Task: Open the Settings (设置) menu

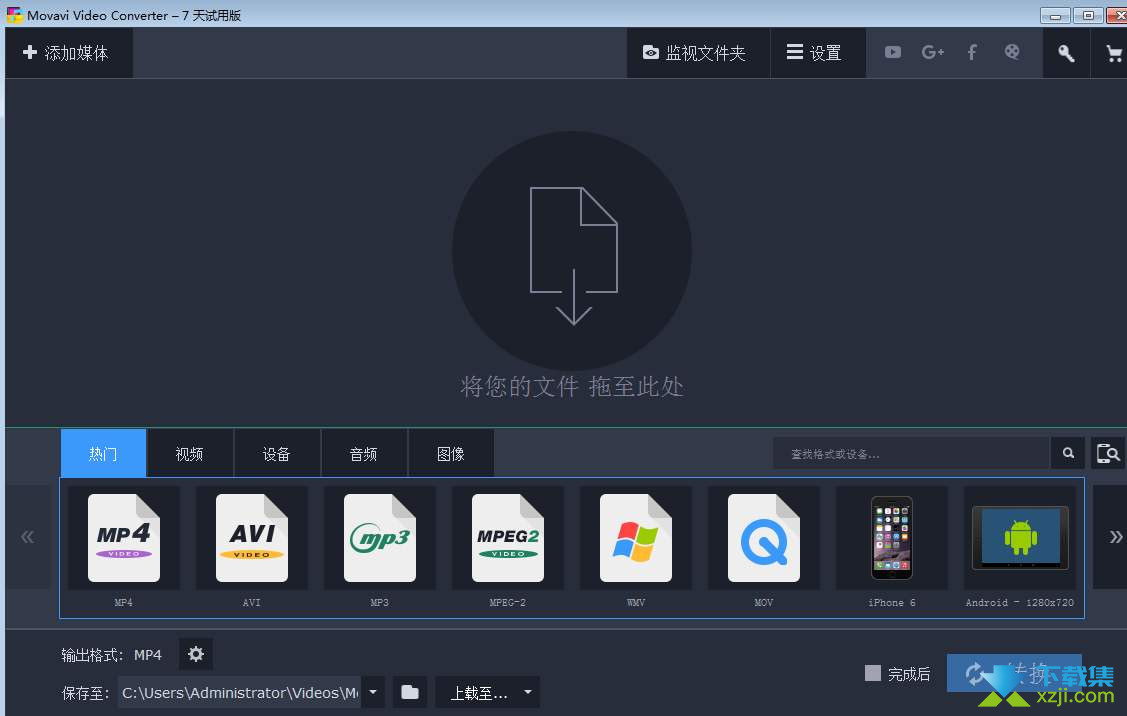Action: pyautogui.click(x=817, y=52)
